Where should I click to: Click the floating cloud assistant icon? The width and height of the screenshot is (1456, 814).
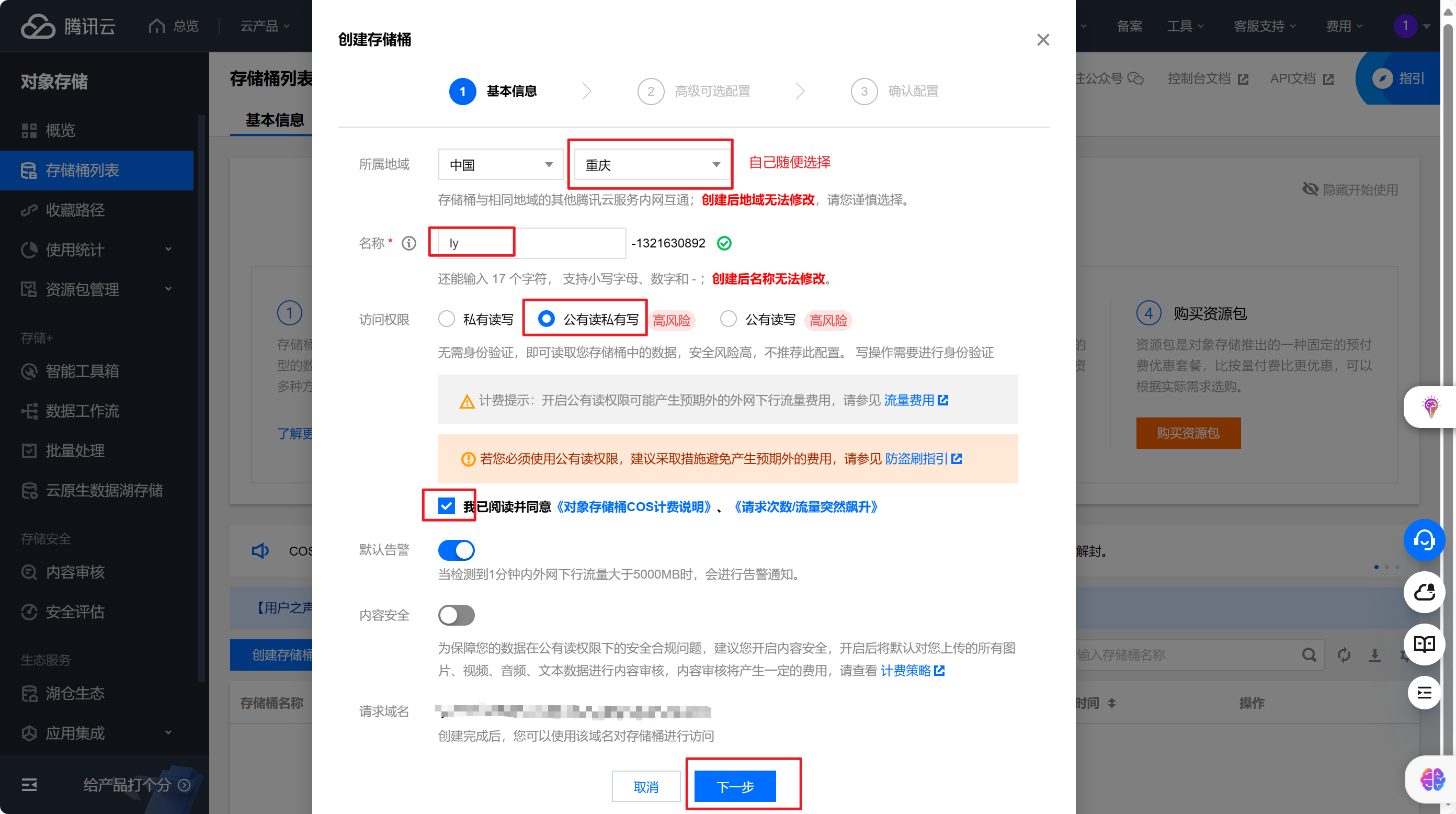coord(1424,592)
